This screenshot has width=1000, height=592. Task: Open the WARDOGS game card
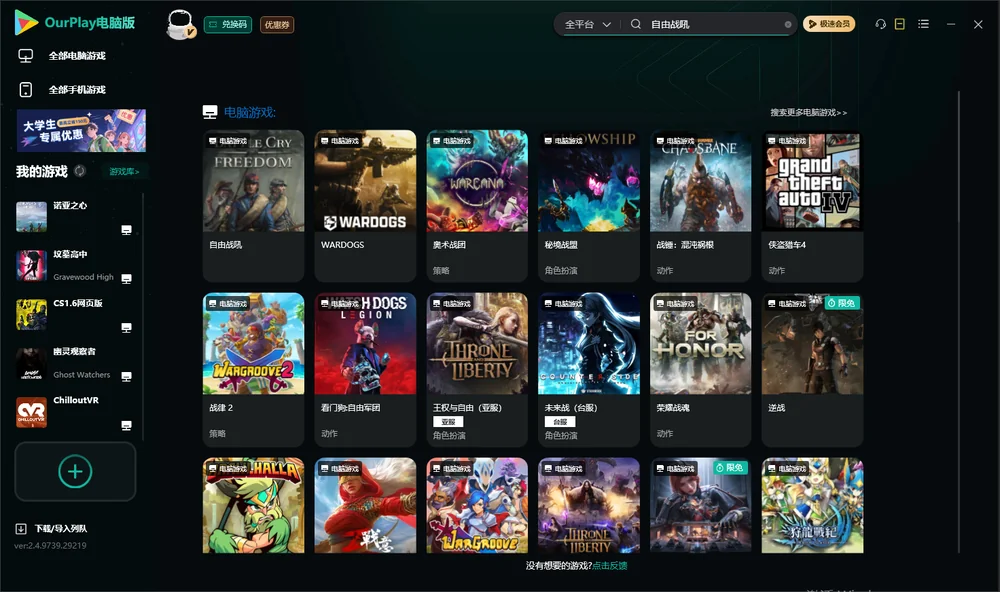[365, 205]
